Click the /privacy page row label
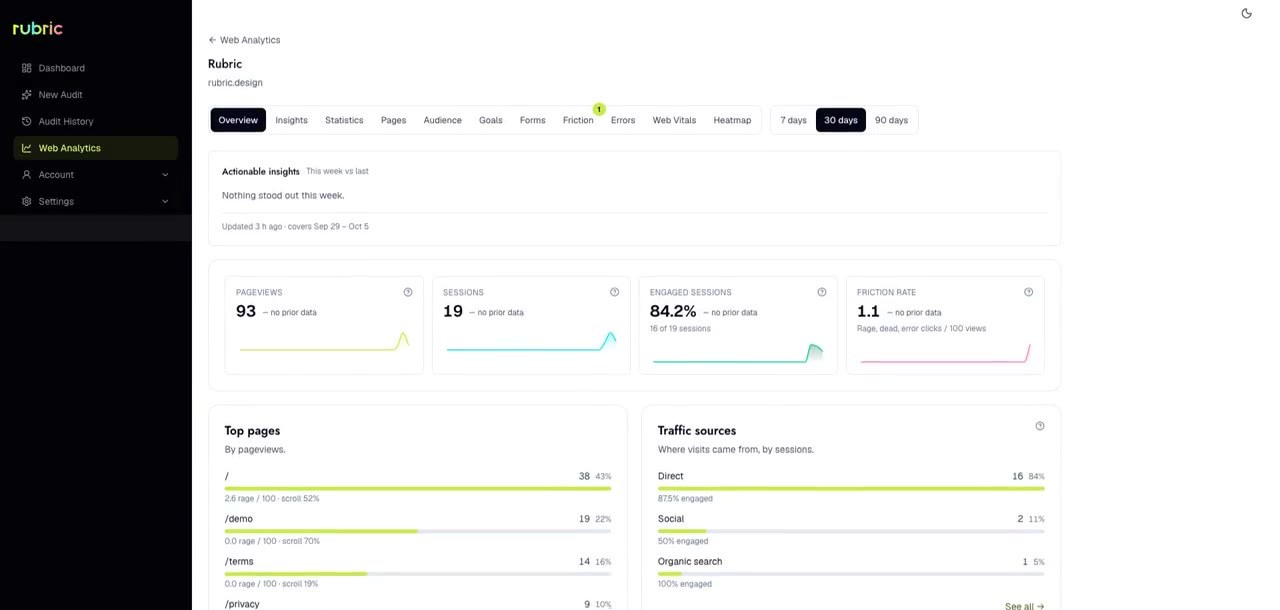Viewport: 1280px width, 610px height. click(x=242, y=604)
